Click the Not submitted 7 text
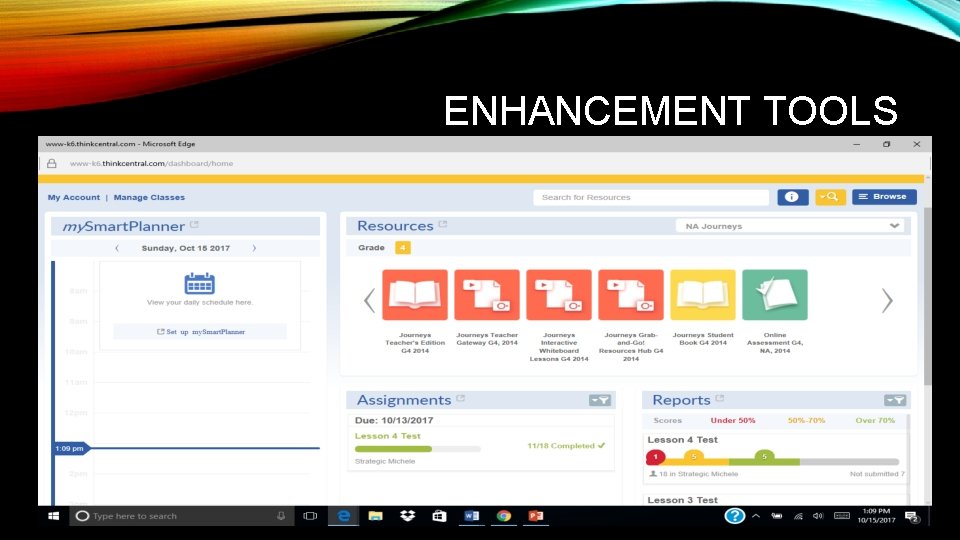 (x=877, y=474)
